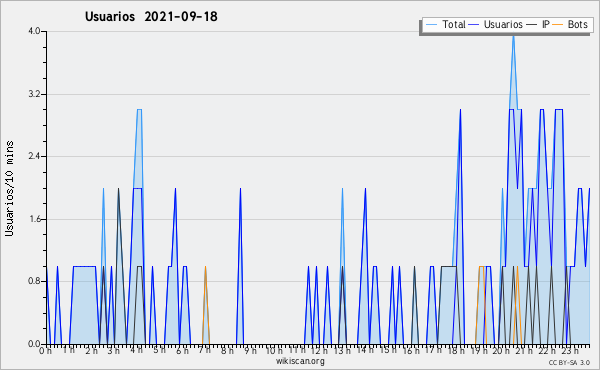This screenshot has height=370, width=600.
Task: Click the orange Bots legend line
Action: point(558,25)
